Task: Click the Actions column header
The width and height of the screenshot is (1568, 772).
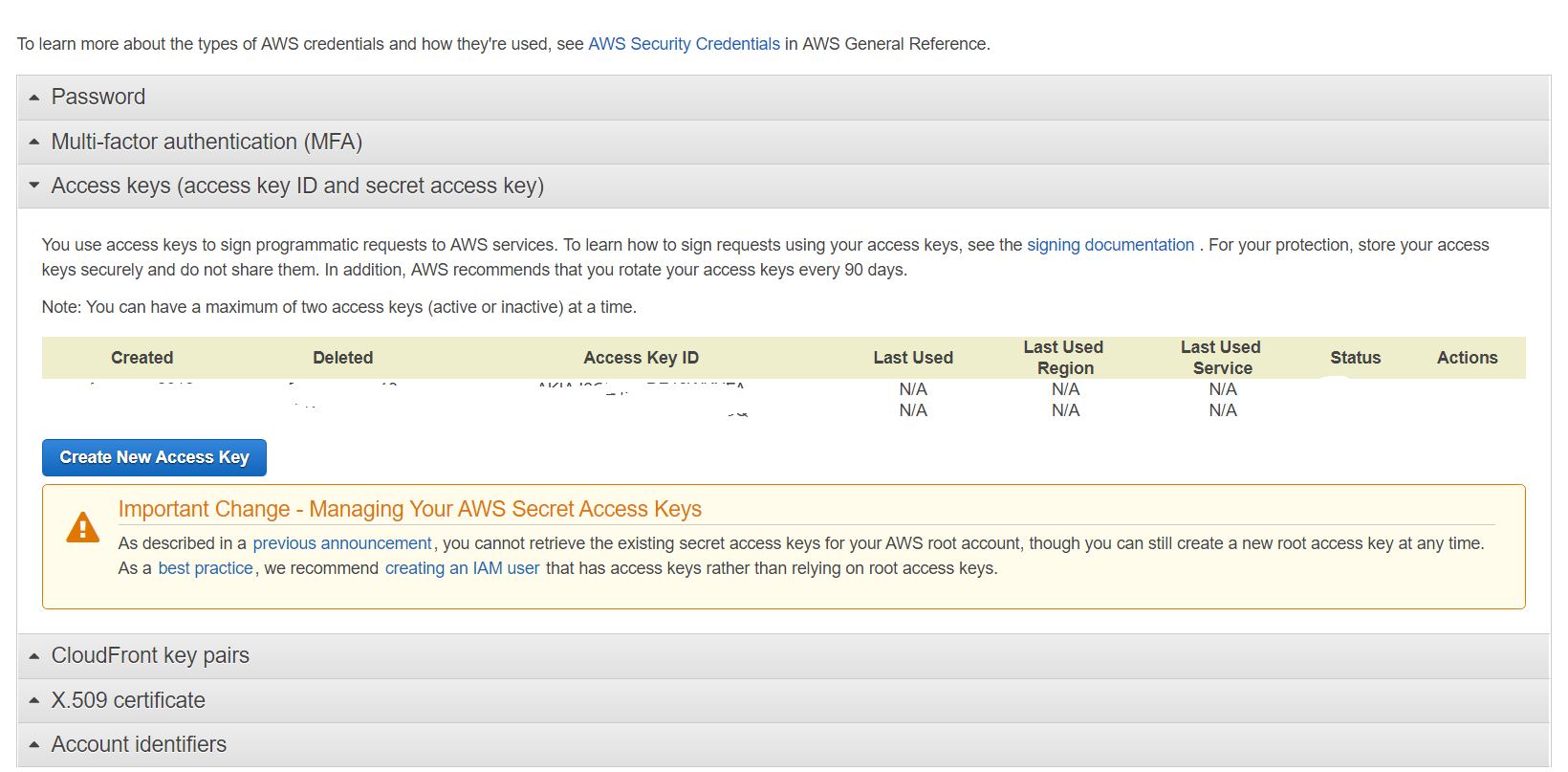Action: (1467, 358)
